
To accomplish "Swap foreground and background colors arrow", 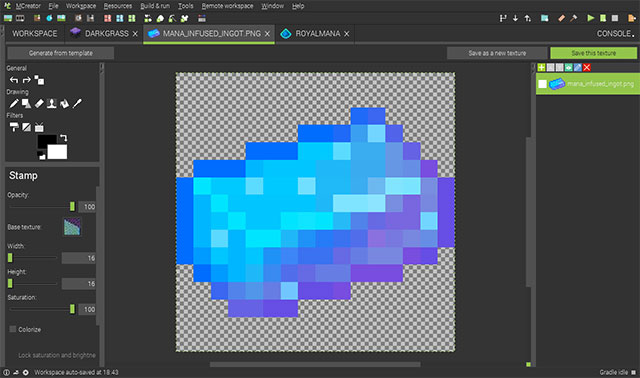I will pos(63,138).
